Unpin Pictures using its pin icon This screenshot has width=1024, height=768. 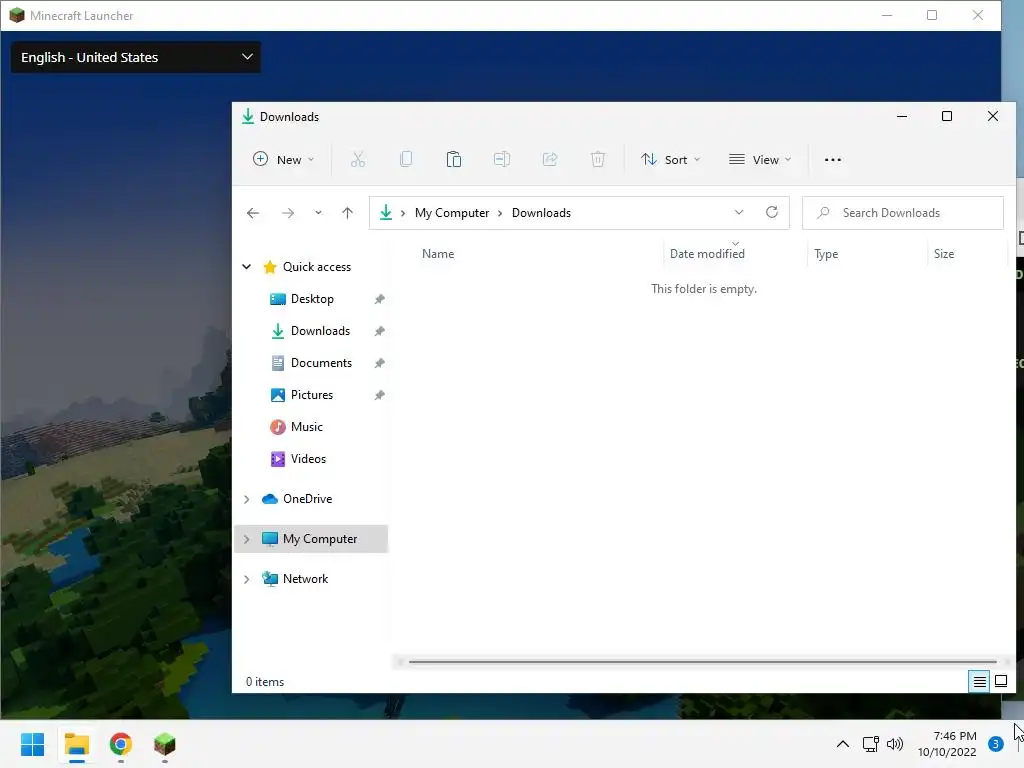pos(379,395)
